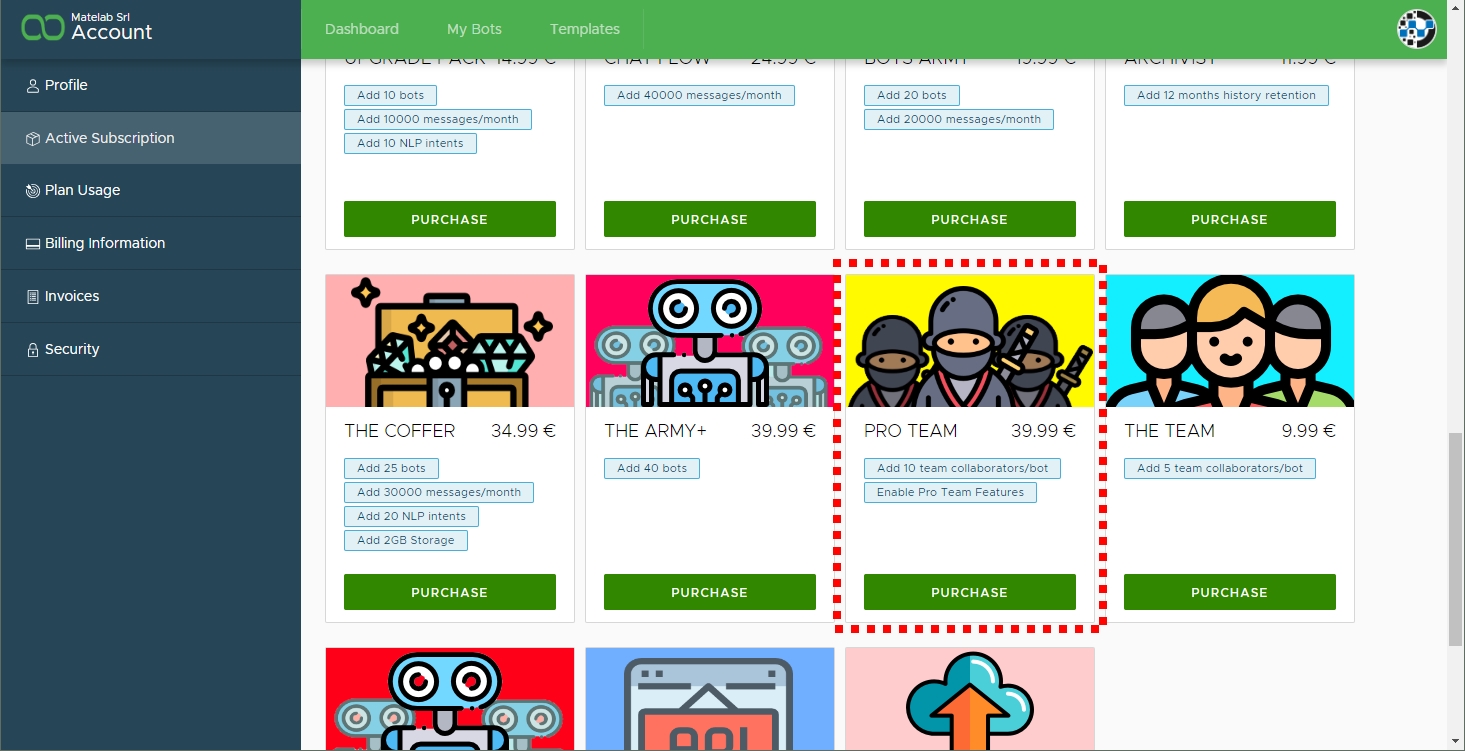This screenshot has width=1465, height=751.
Task: Open the Templates tab
Action: coord(585,29)
